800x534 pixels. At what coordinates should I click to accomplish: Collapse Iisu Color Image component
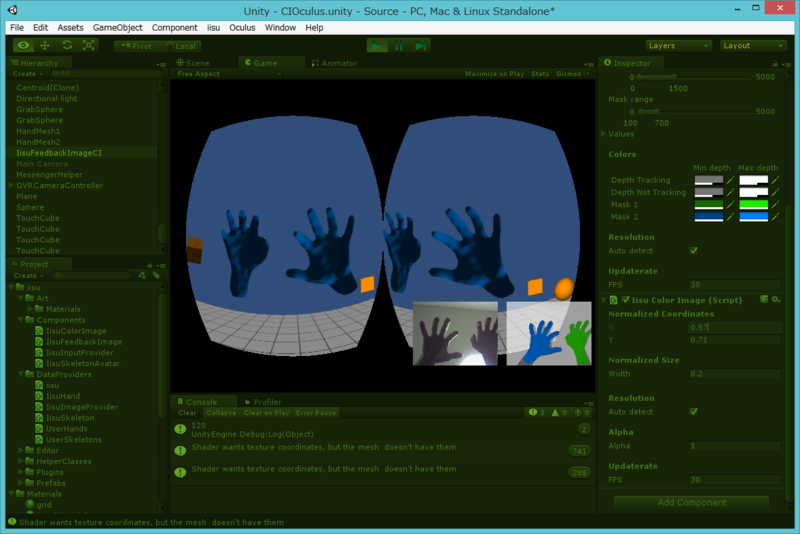(x=604, y=300)
